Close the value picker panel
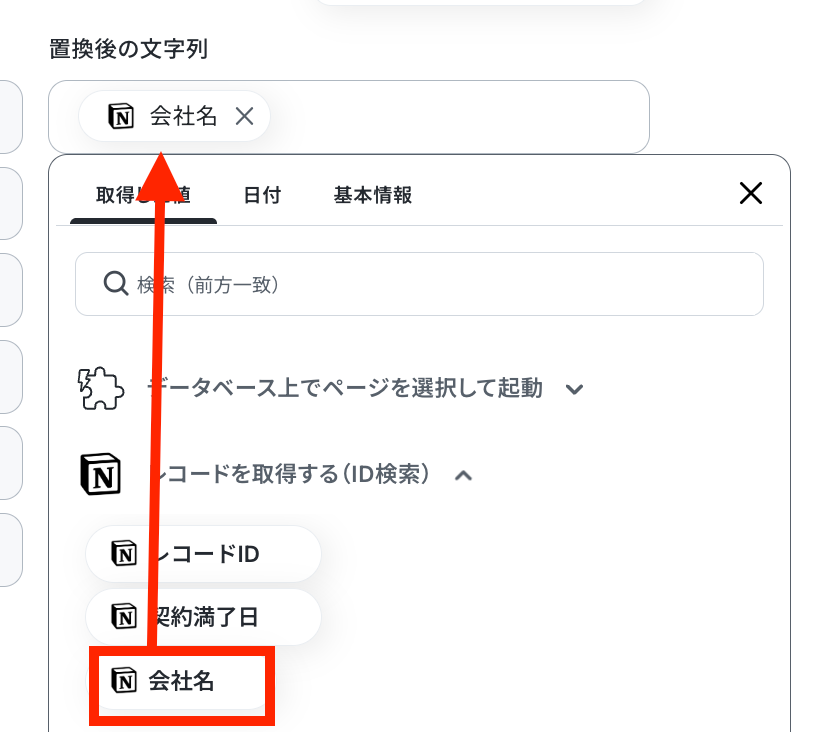The image size is (834, 732). (750, 193)
